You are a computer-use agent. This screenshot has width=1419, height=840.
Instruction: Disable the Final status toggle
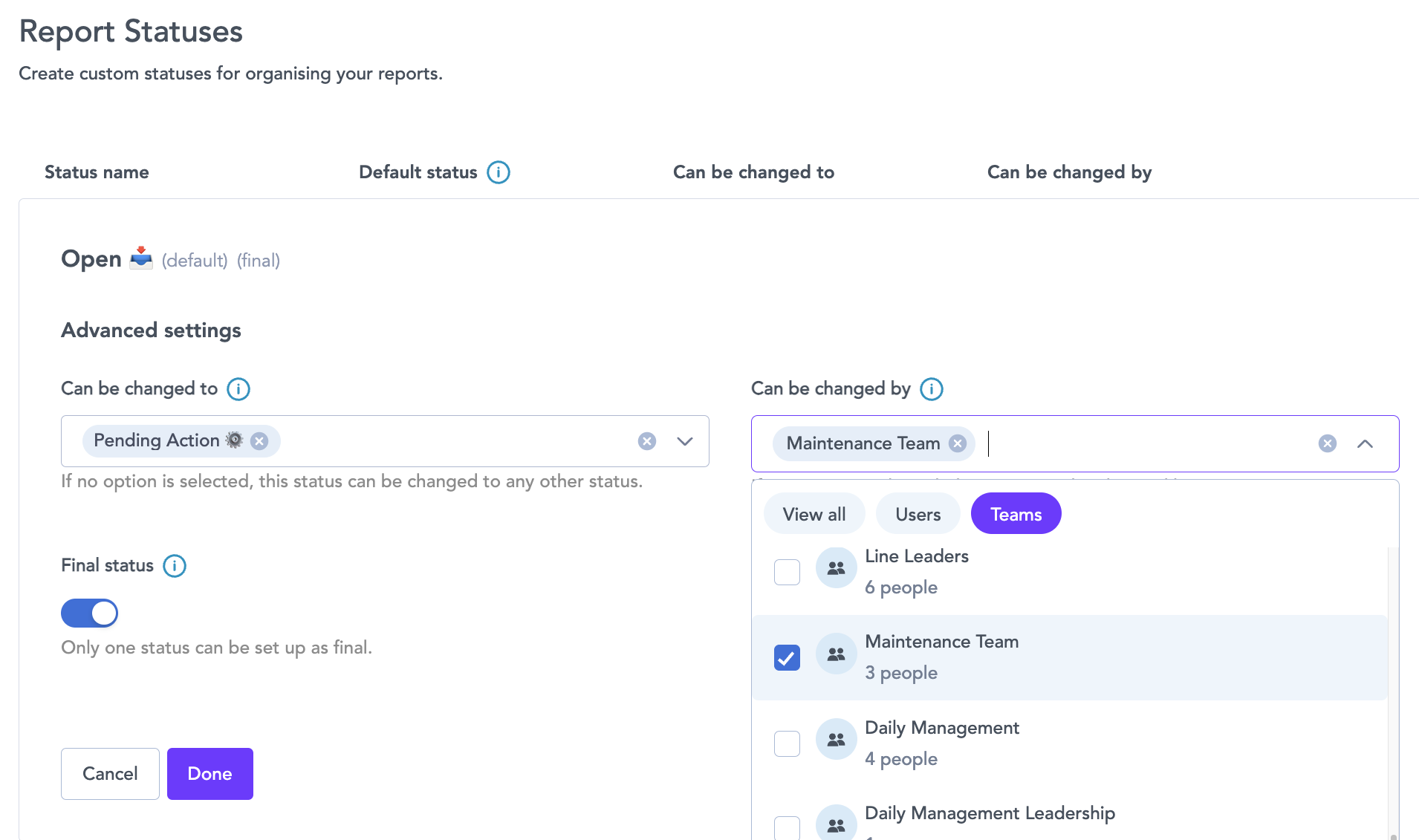tap(89, 613)
